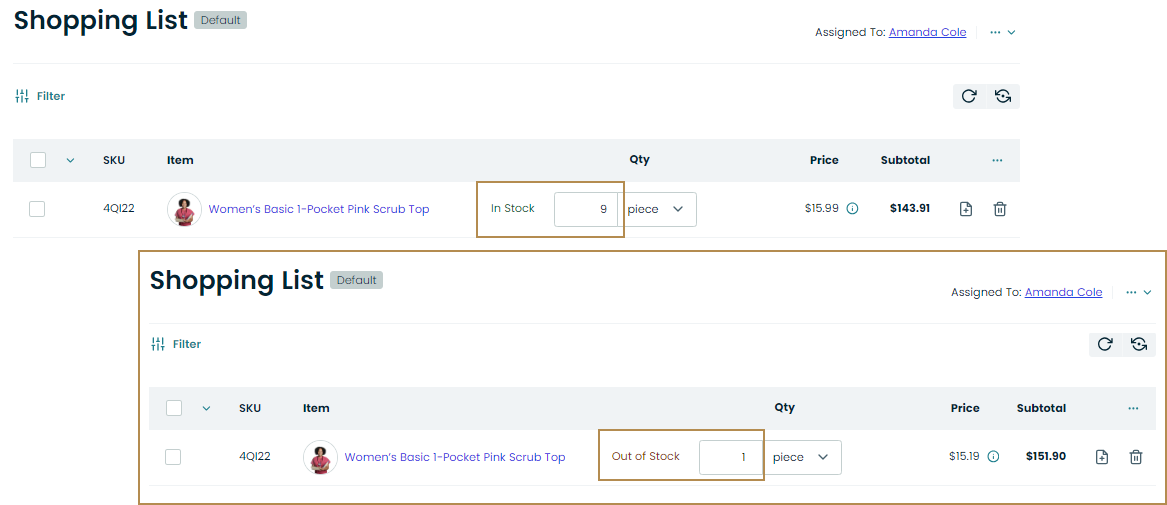The image size is (1167, 505).
Task: Click the refresh icon in the In Stock list
Action: tap(968, 96)
